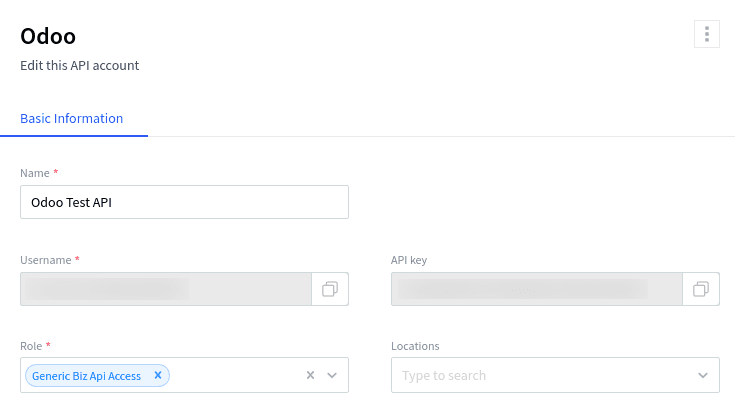The width and height of the screenshot is (735, 417).
Task: Select the read-only Username field
Action: point(166,289)
